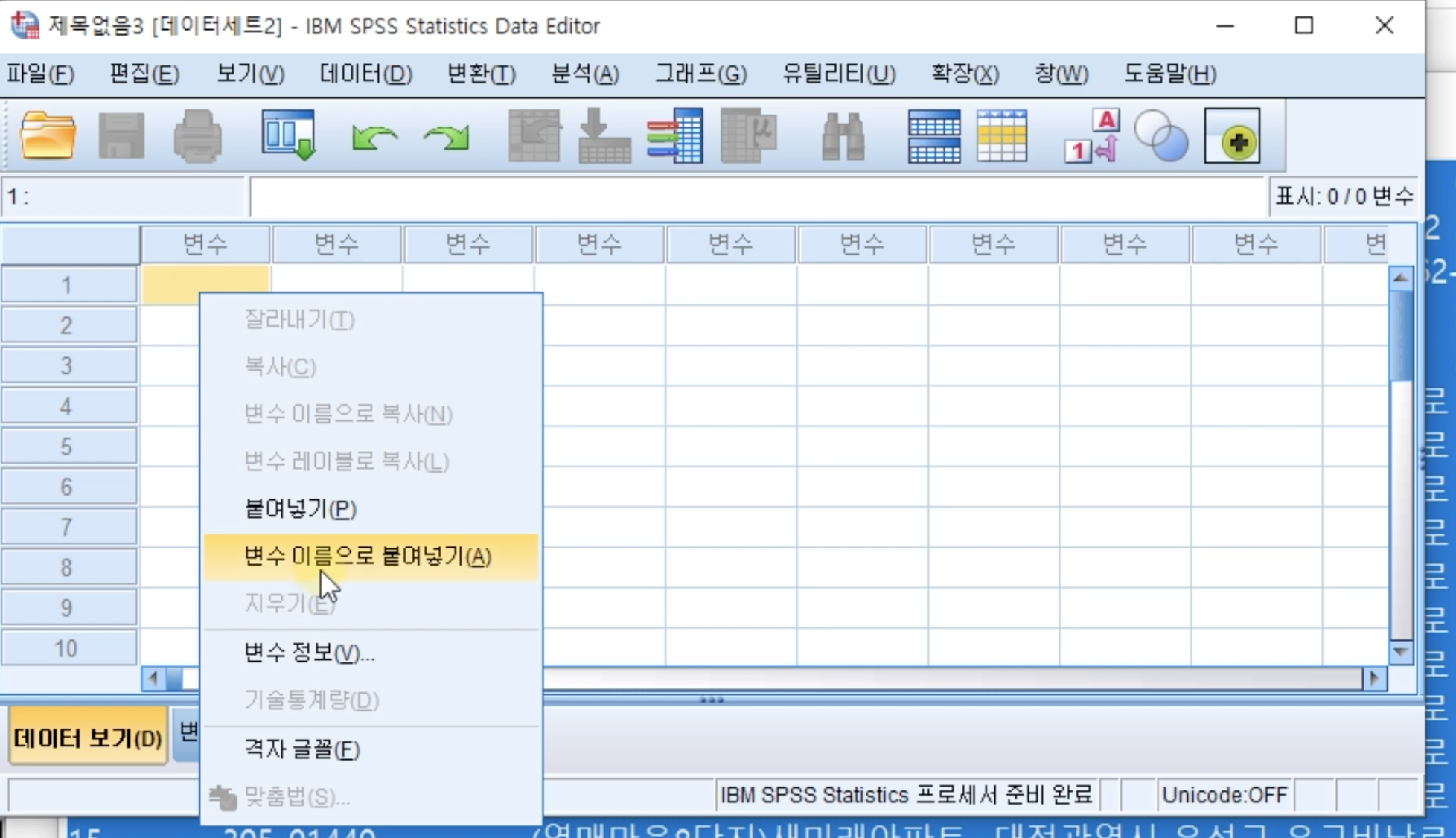
Task: Switch to the 데이터 보기(D) tab
Action: coord(88,738)
